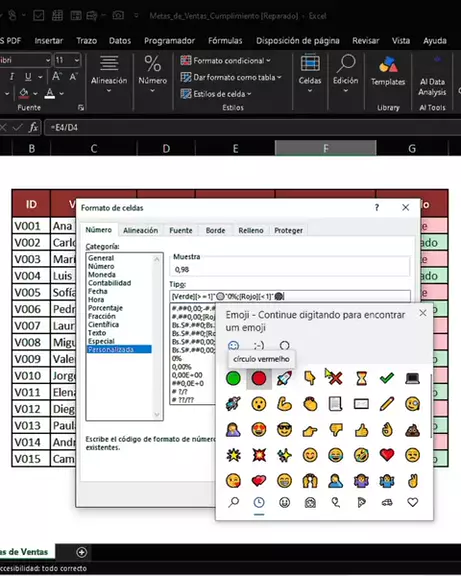The width and height of the screenshot is (461, 576).
Task: Insert the hourglass emoji
Action: (361, 378)
